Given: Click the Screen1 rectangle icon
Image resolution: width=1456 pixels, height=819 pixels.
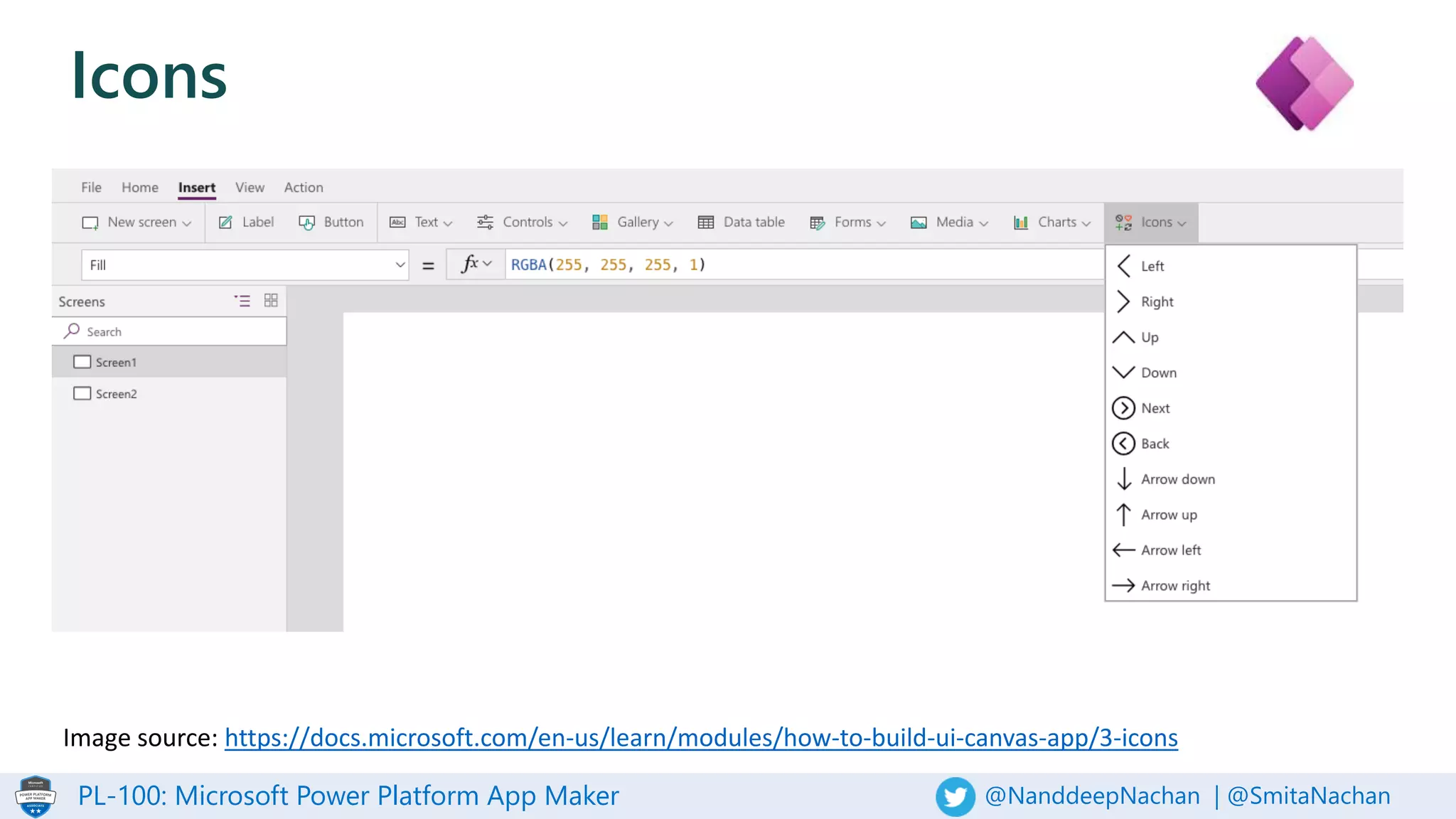Looking at the screenshot, I should point(82,362).
